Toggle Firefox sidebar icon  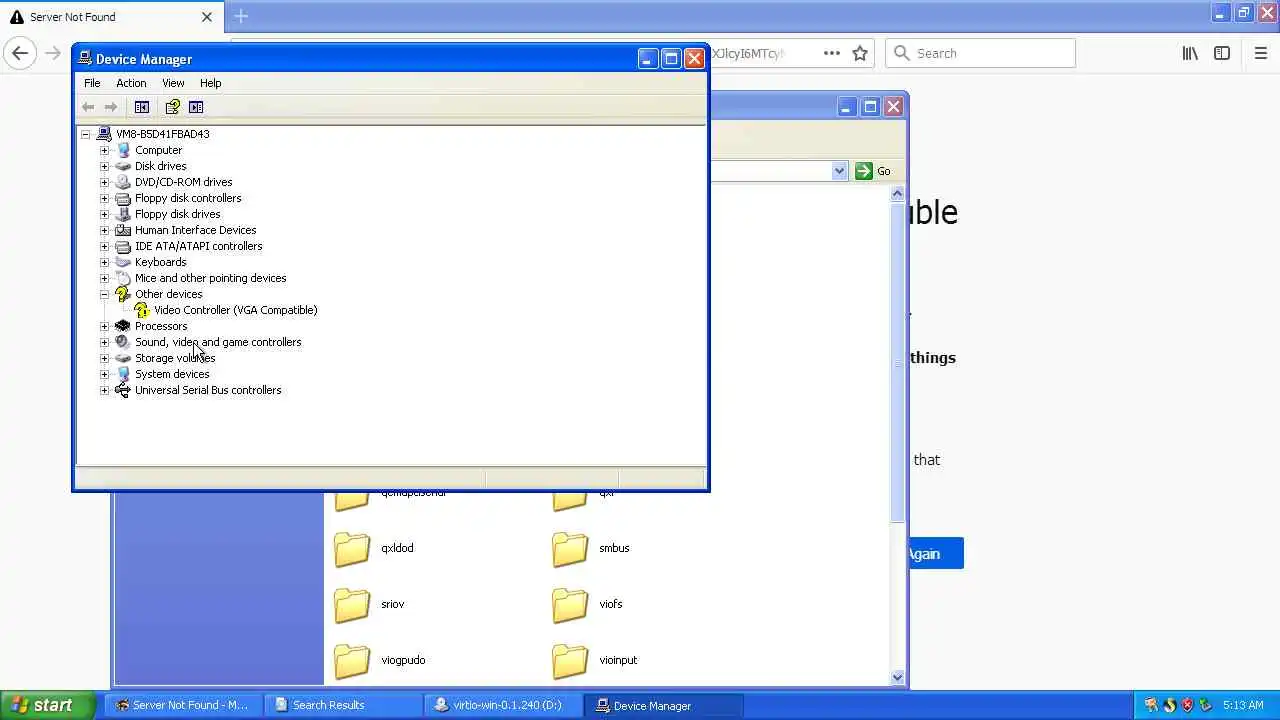(x=1222, y=54)
